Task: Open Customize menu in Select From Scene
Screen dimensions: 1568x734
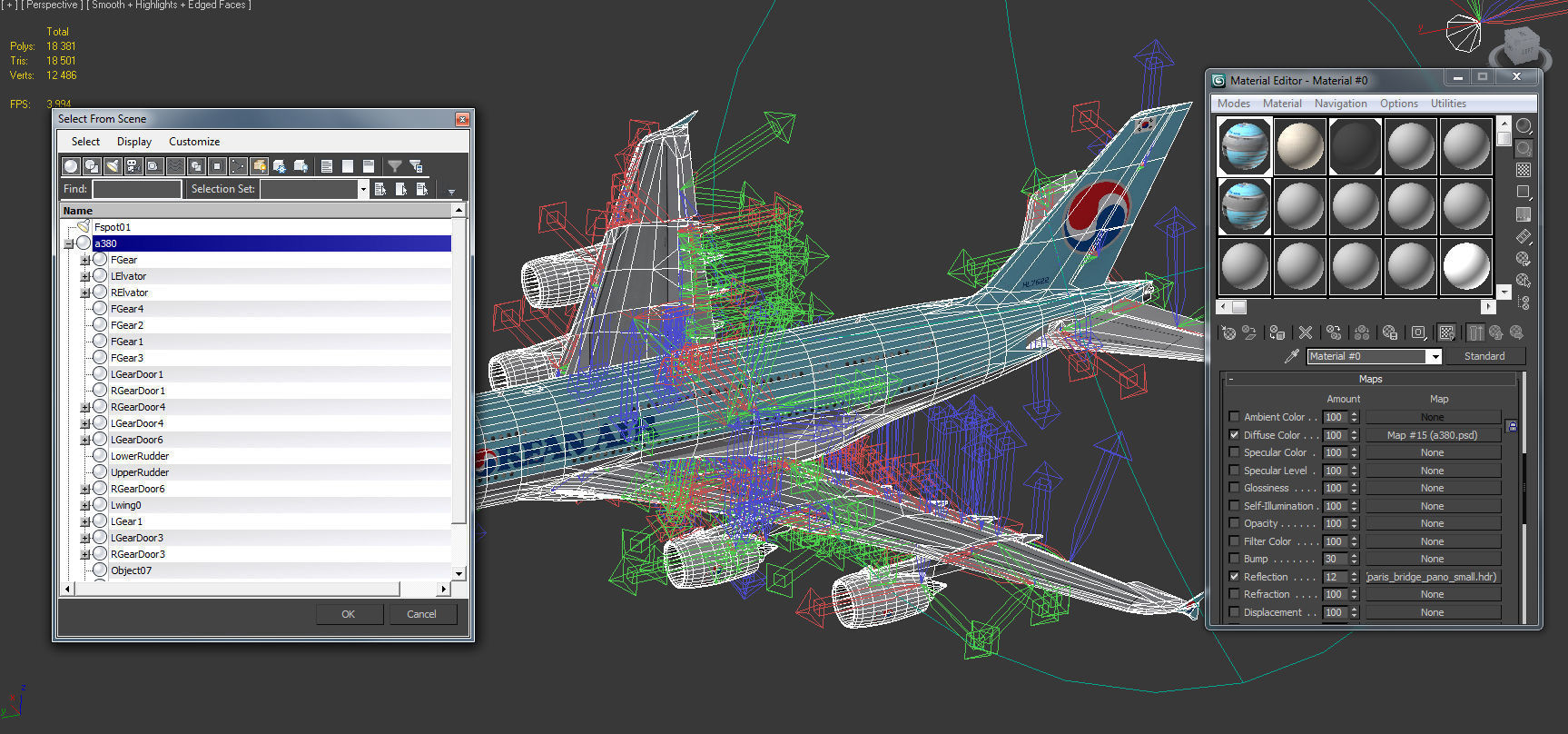Action: click(x=194, y=142)
